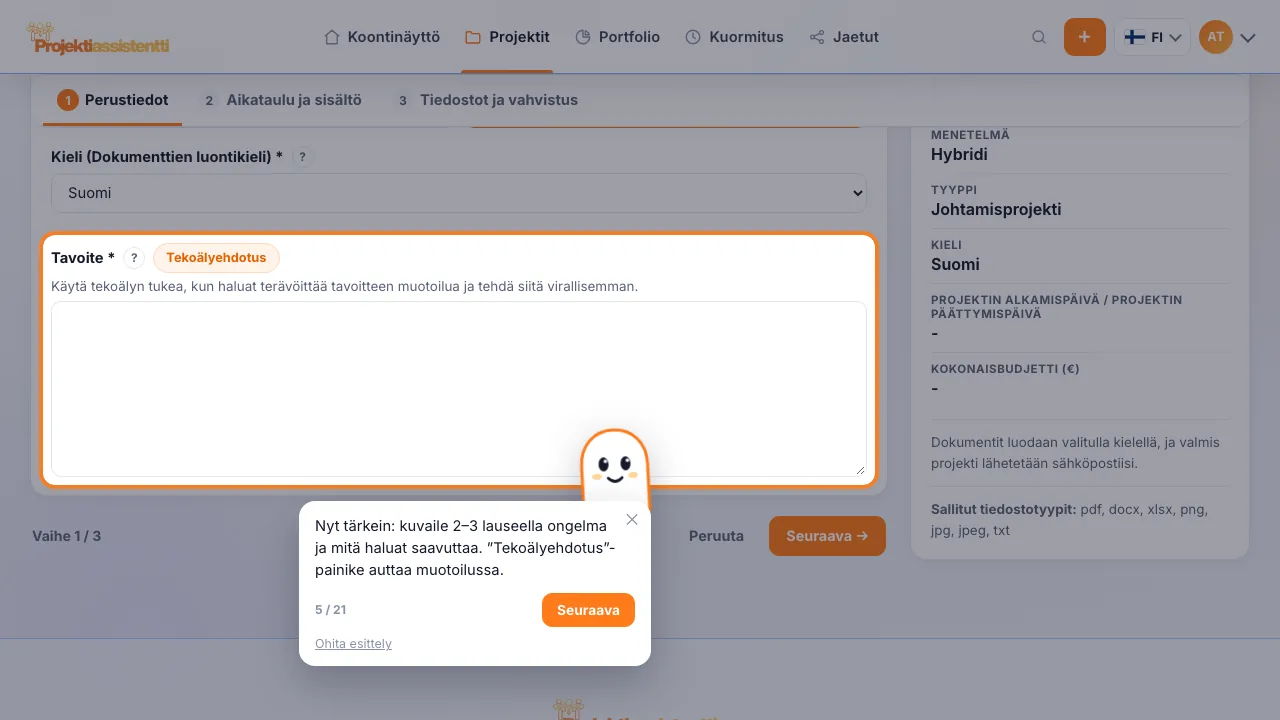Select the Perustiedot step tab
1280x720 pixels.
pos(113,100)
